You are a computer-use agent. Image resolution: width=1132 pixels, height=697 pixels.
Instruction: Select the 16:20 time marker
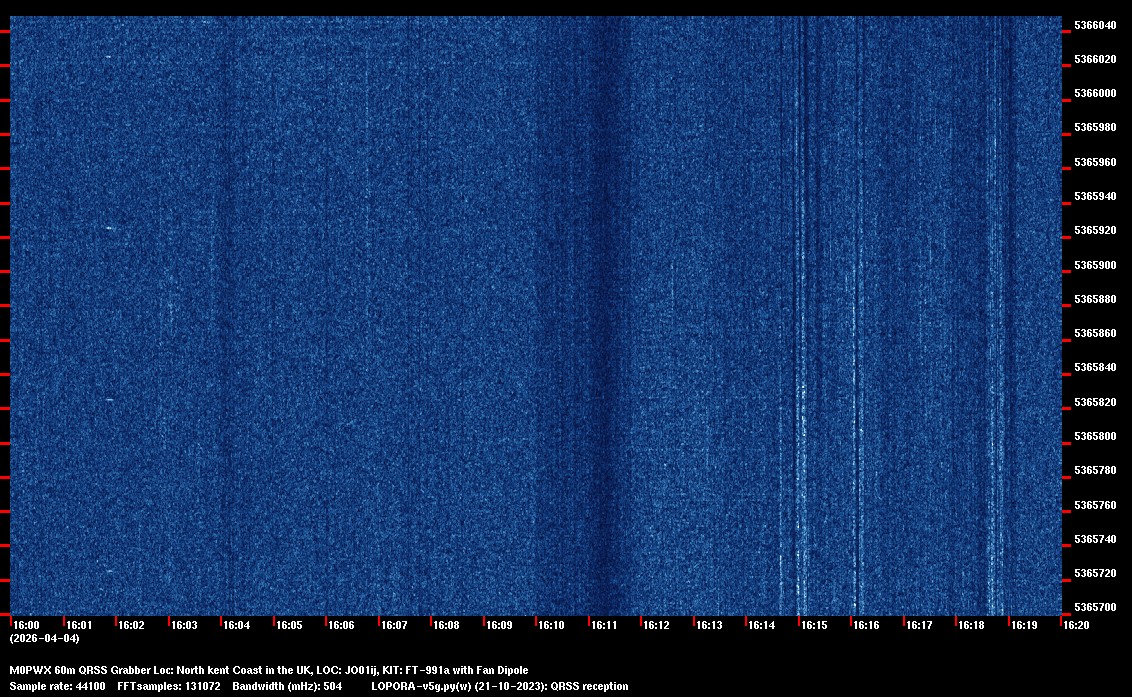(1076, 625)
